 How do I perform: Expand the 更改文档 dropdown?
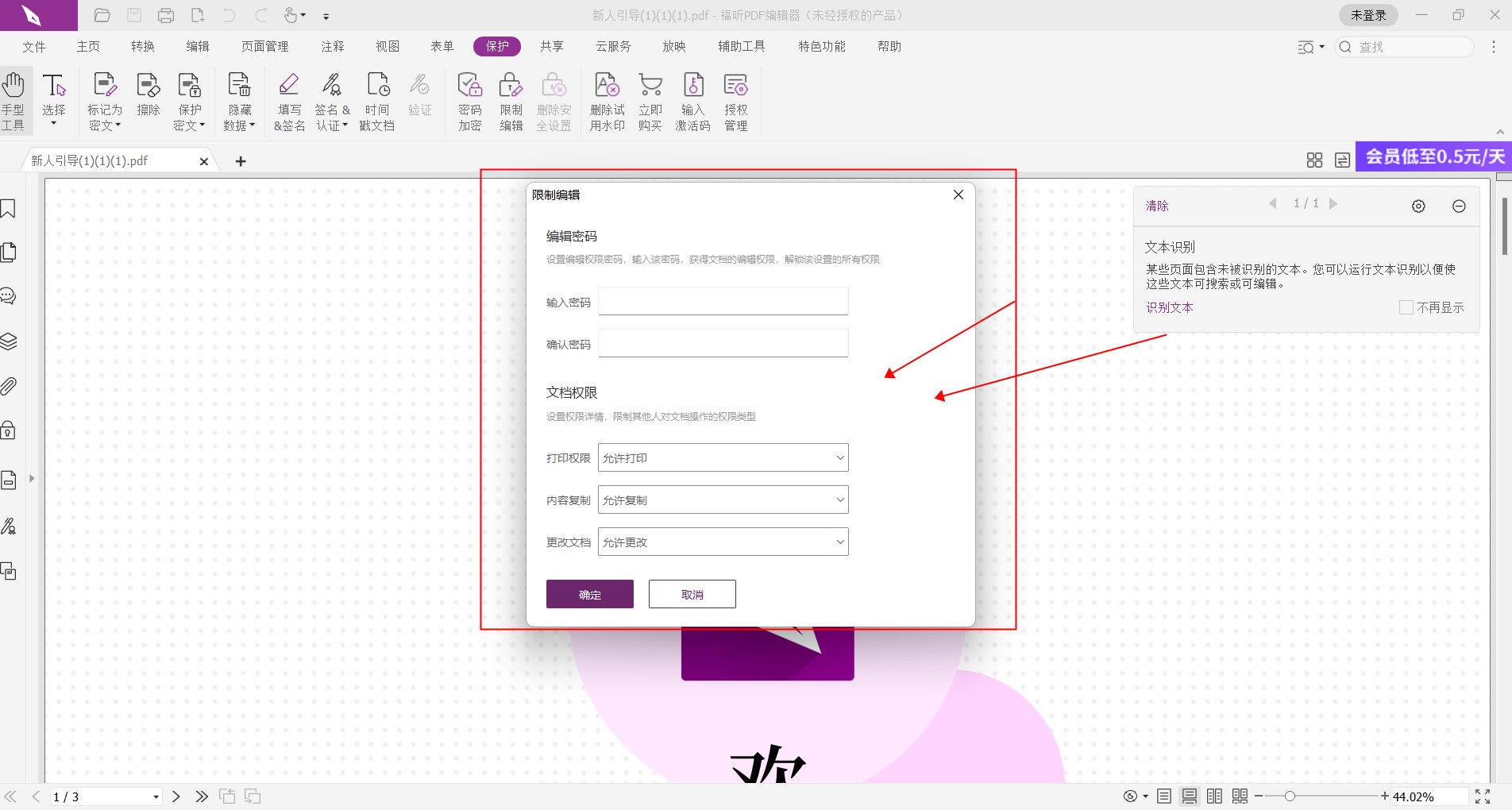tap(723, 542)
